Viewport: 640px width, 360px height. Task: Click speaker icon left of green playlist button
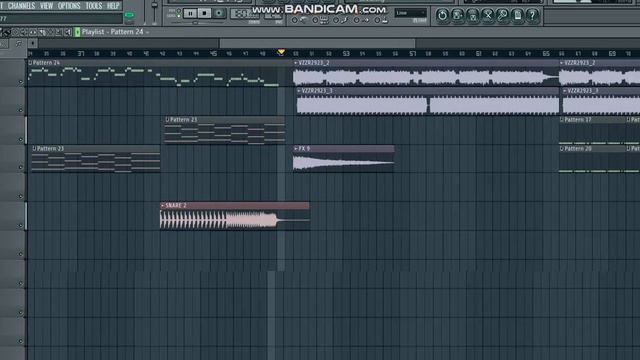click(68, 32)
